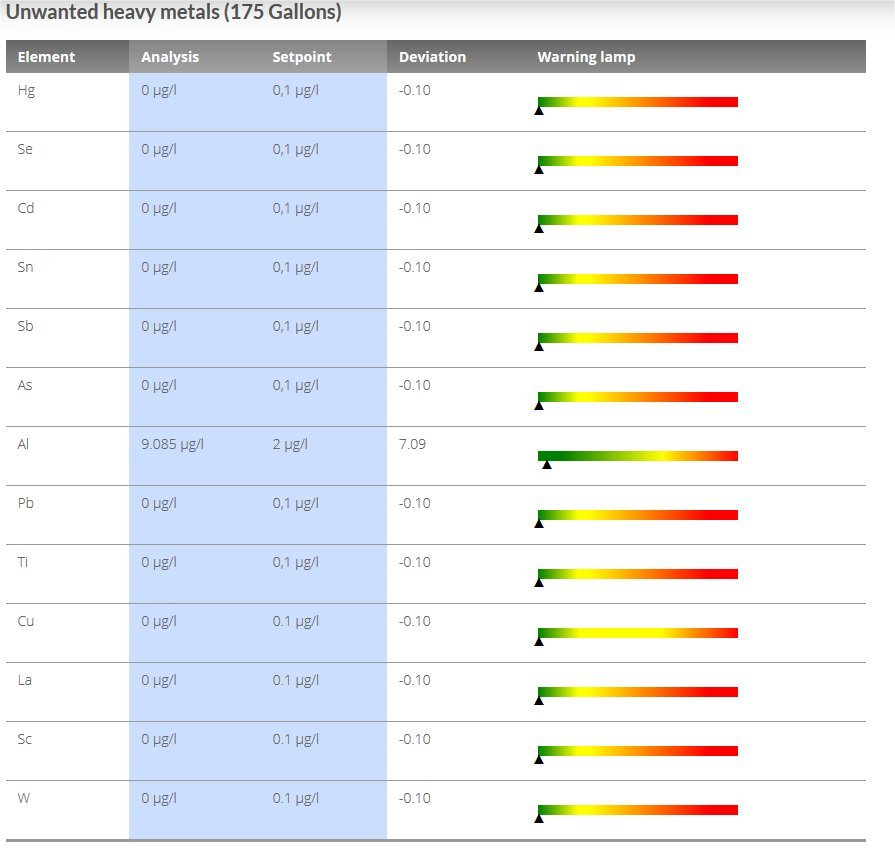Viewport: 895px width, 853px height.
Task: Click the Setpoint column header
Action: coord(301,57)
